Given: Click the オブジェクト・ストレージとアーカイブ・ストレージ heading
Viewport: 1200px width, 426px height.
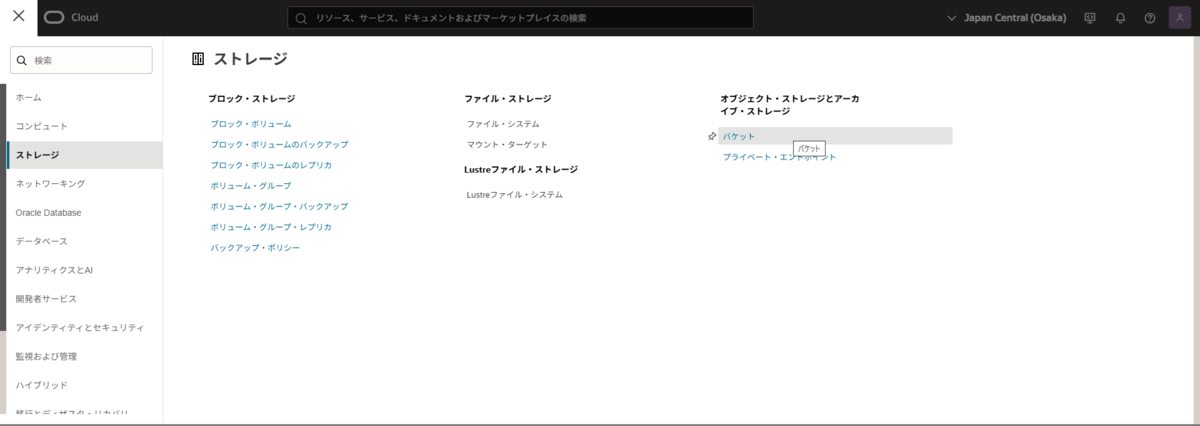Looking at the screenshot, I should pos(790,105).
